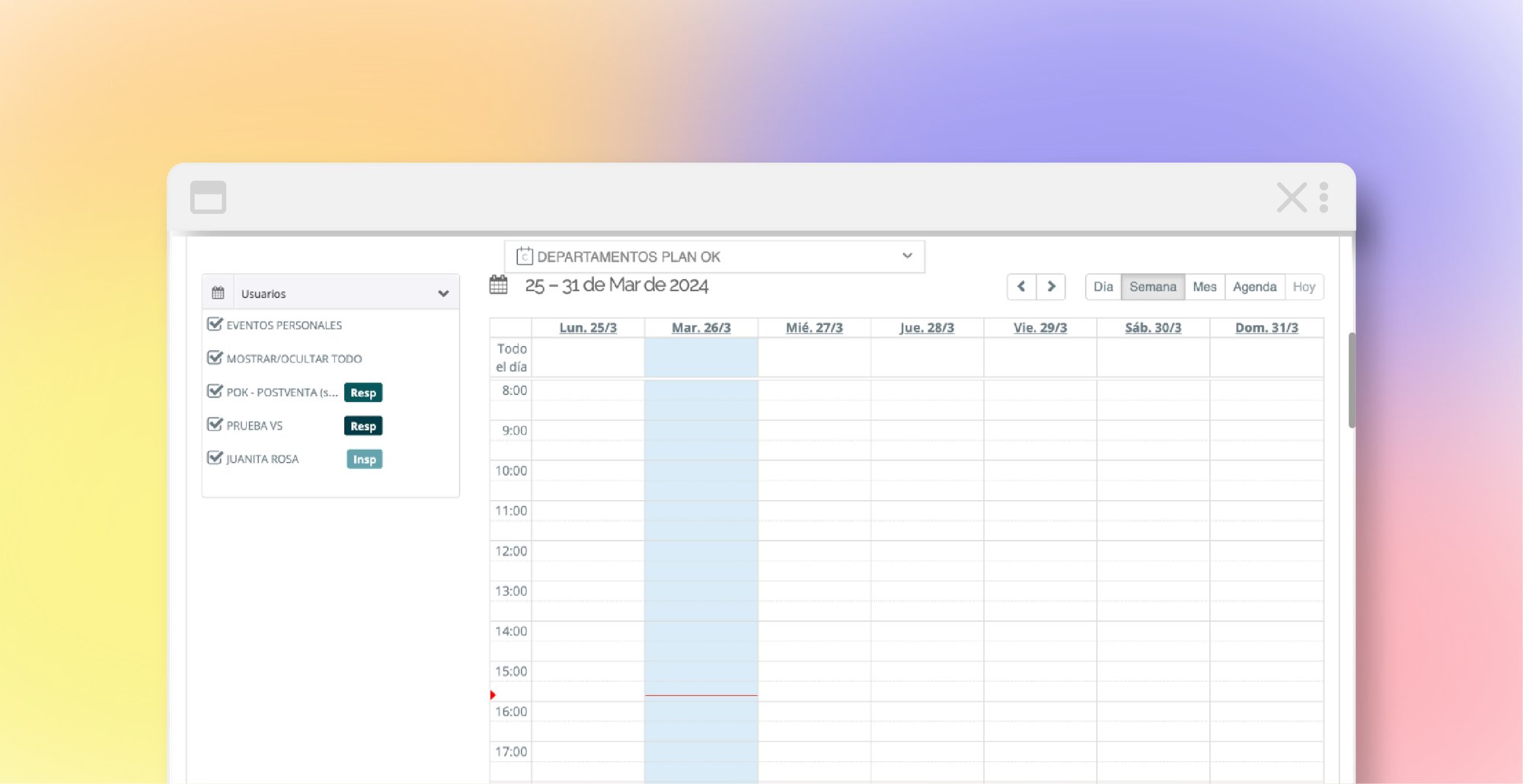Open the Vie. 29/3 day link
This screenshot has height=784, width=1523.
click(x=1040, y=328)
